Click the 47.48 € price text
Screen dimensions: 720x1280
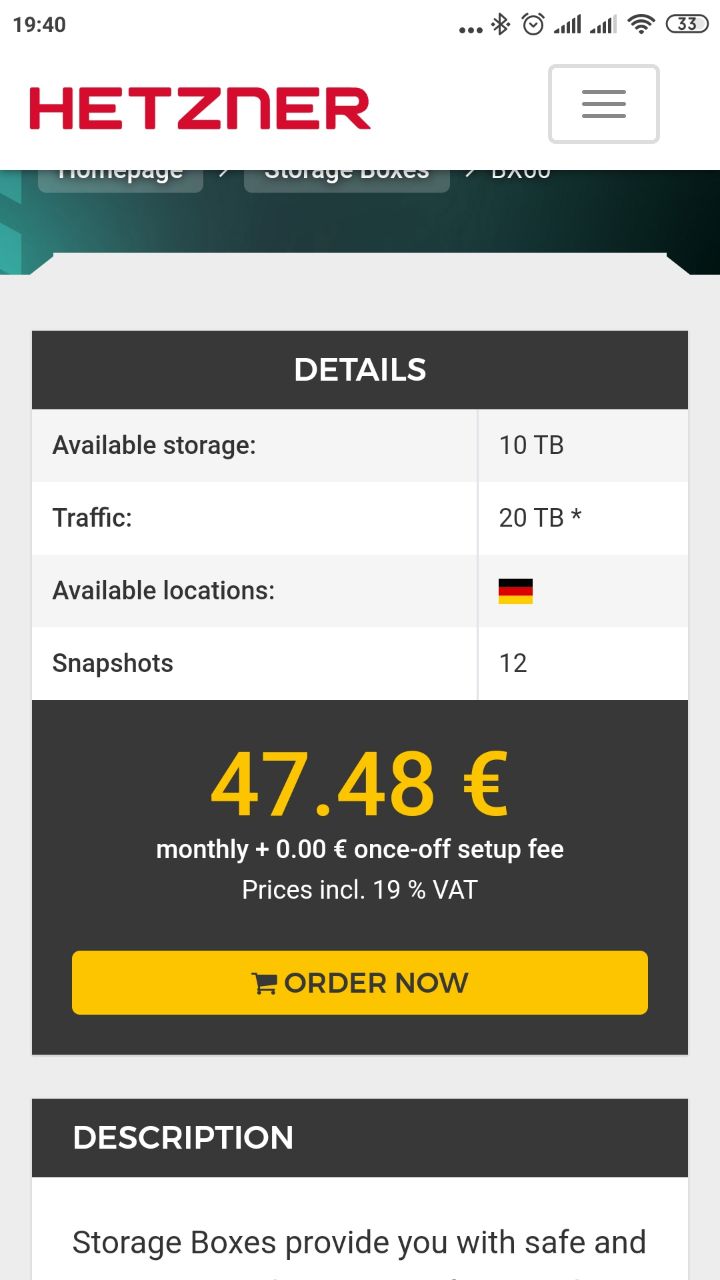(360, 785)
